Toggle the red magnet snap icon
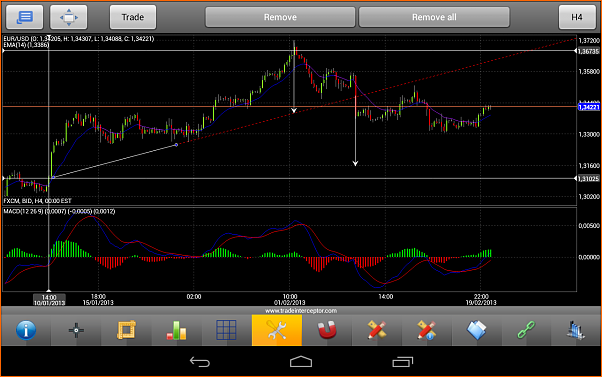The width and height of the screenshot is (602, 377). click(327, 330)
